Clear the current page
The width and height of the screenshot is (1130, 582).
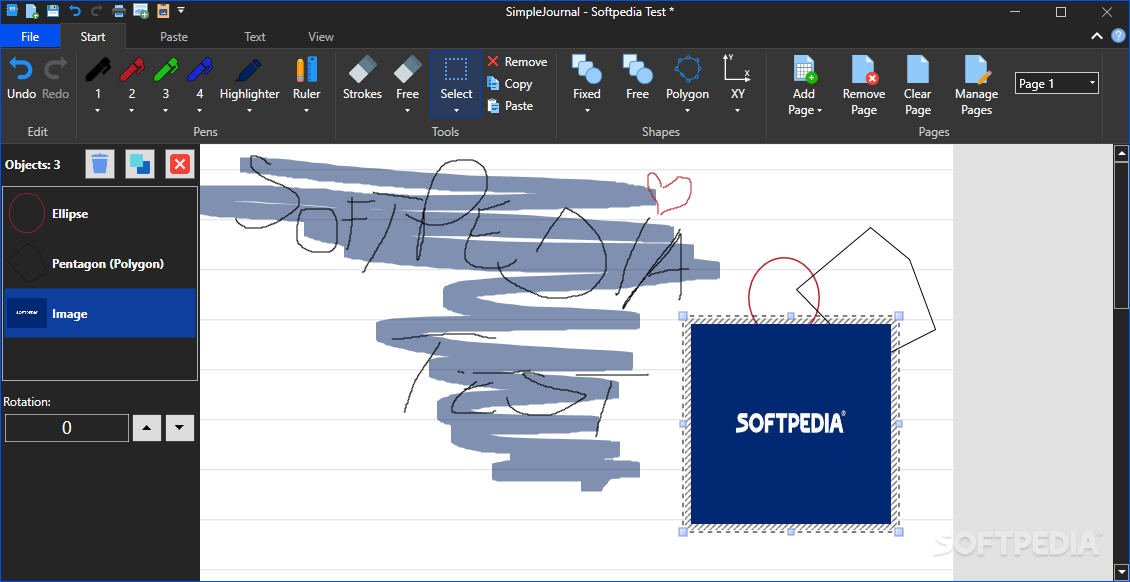pos(917,85)
